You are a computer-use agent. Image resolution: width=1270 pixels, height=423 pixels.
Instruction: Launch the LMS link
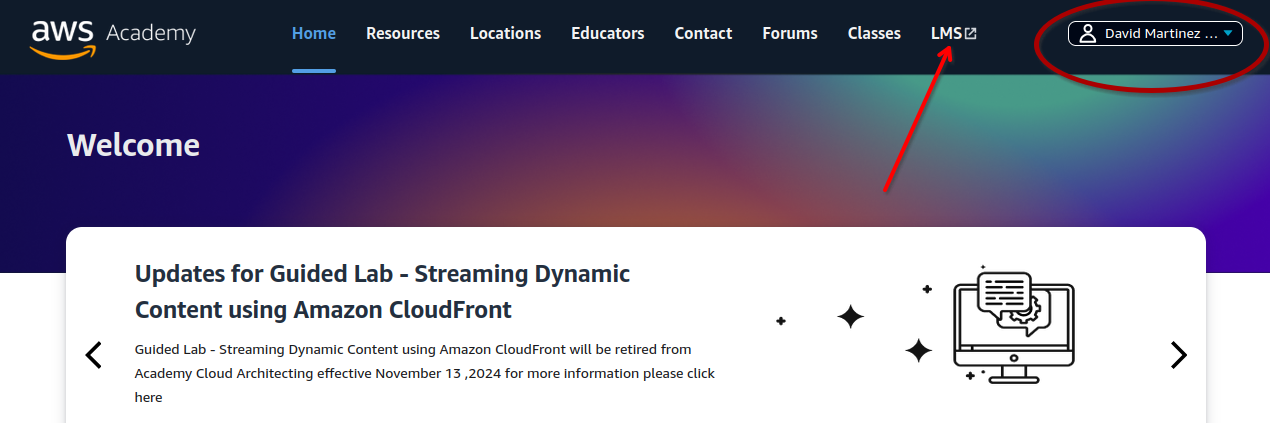[x=945, y=34]
